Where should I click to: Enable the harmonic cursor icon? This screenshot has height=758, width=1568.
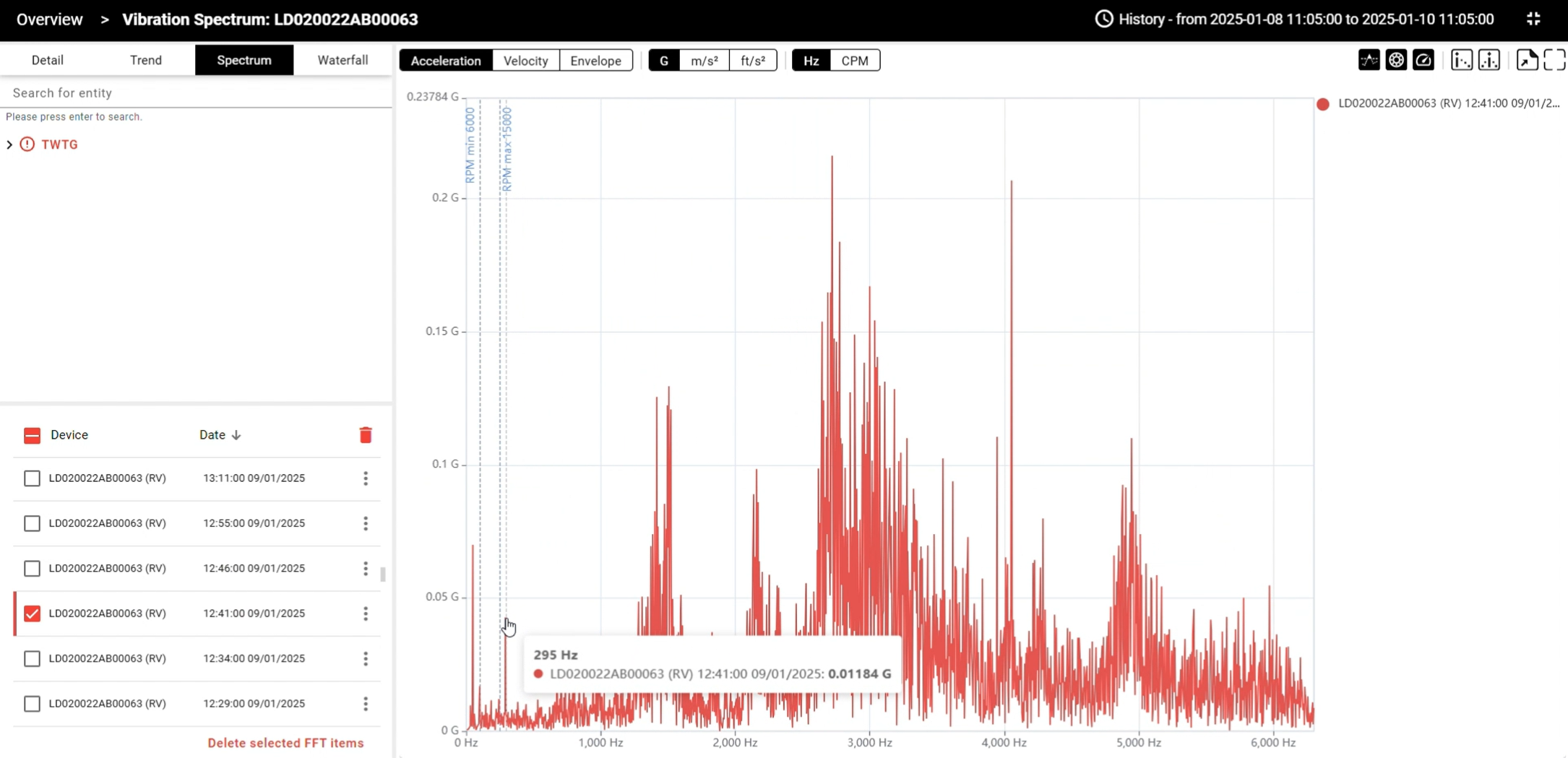pyautogui.click(x=1461, y=60)
